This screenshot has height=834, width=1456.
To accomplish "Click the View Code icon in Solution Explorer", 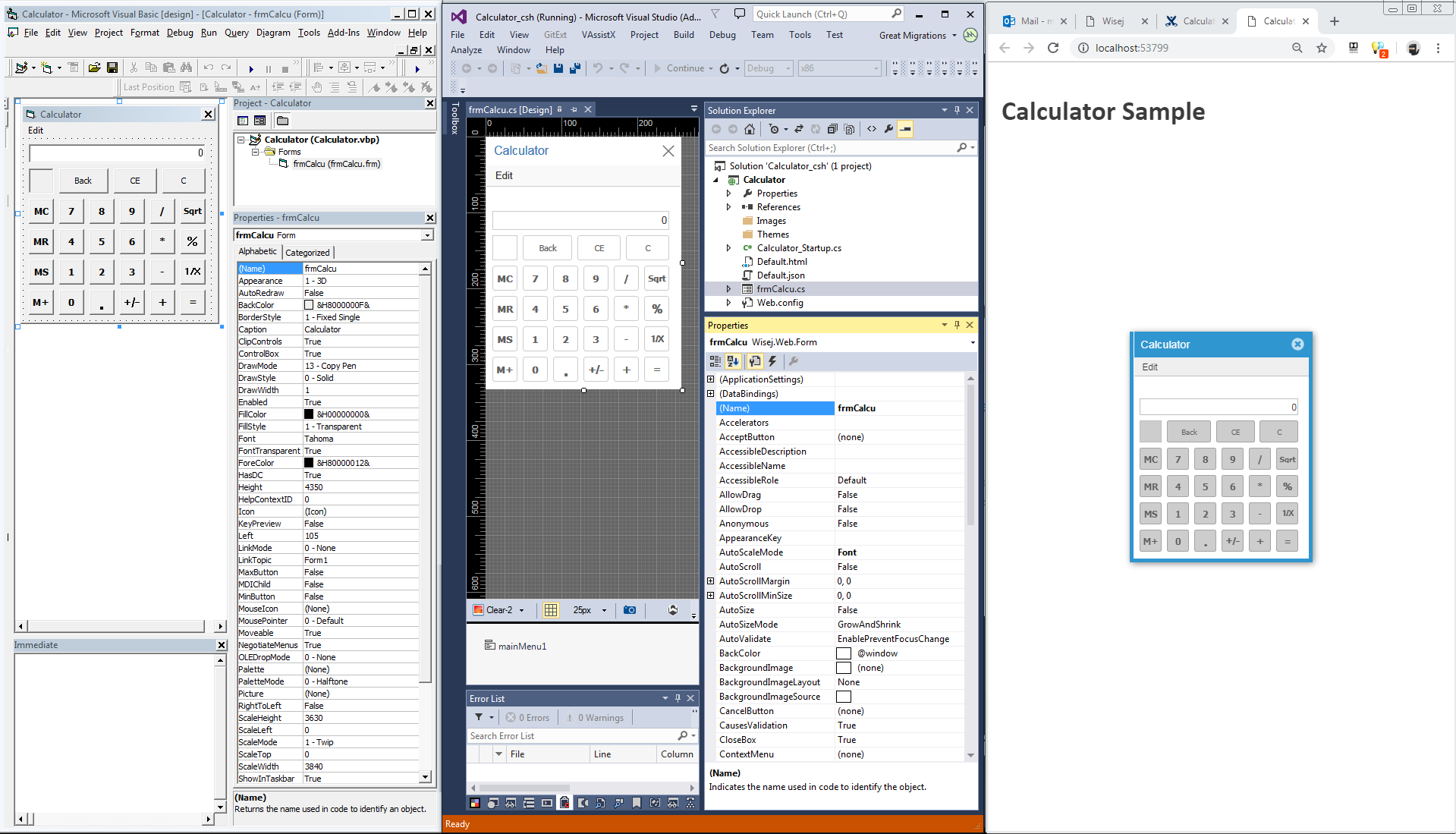I will point(872,129).
